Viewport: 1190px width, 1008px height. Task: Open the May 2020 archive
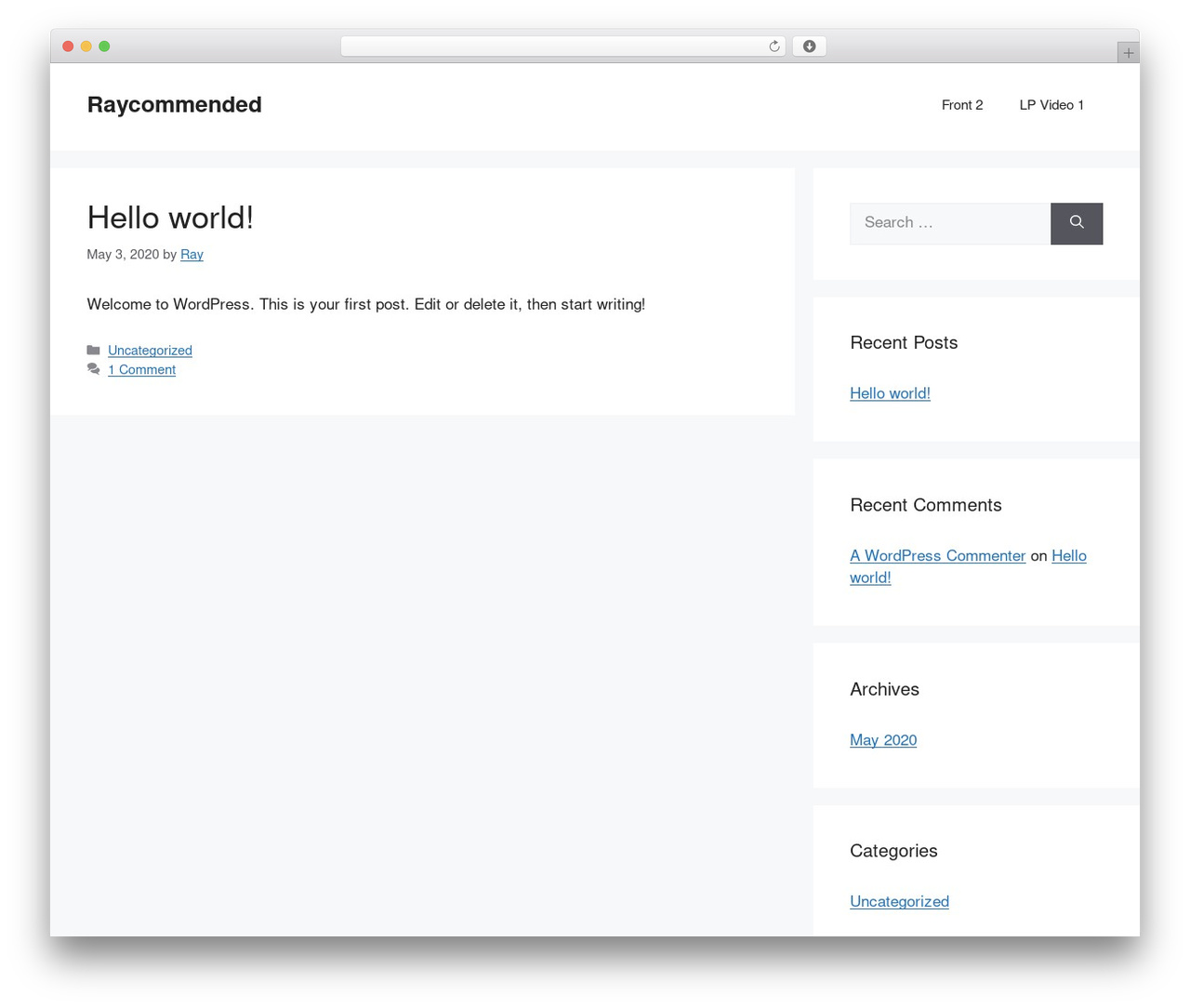click(x=883, y=740)
